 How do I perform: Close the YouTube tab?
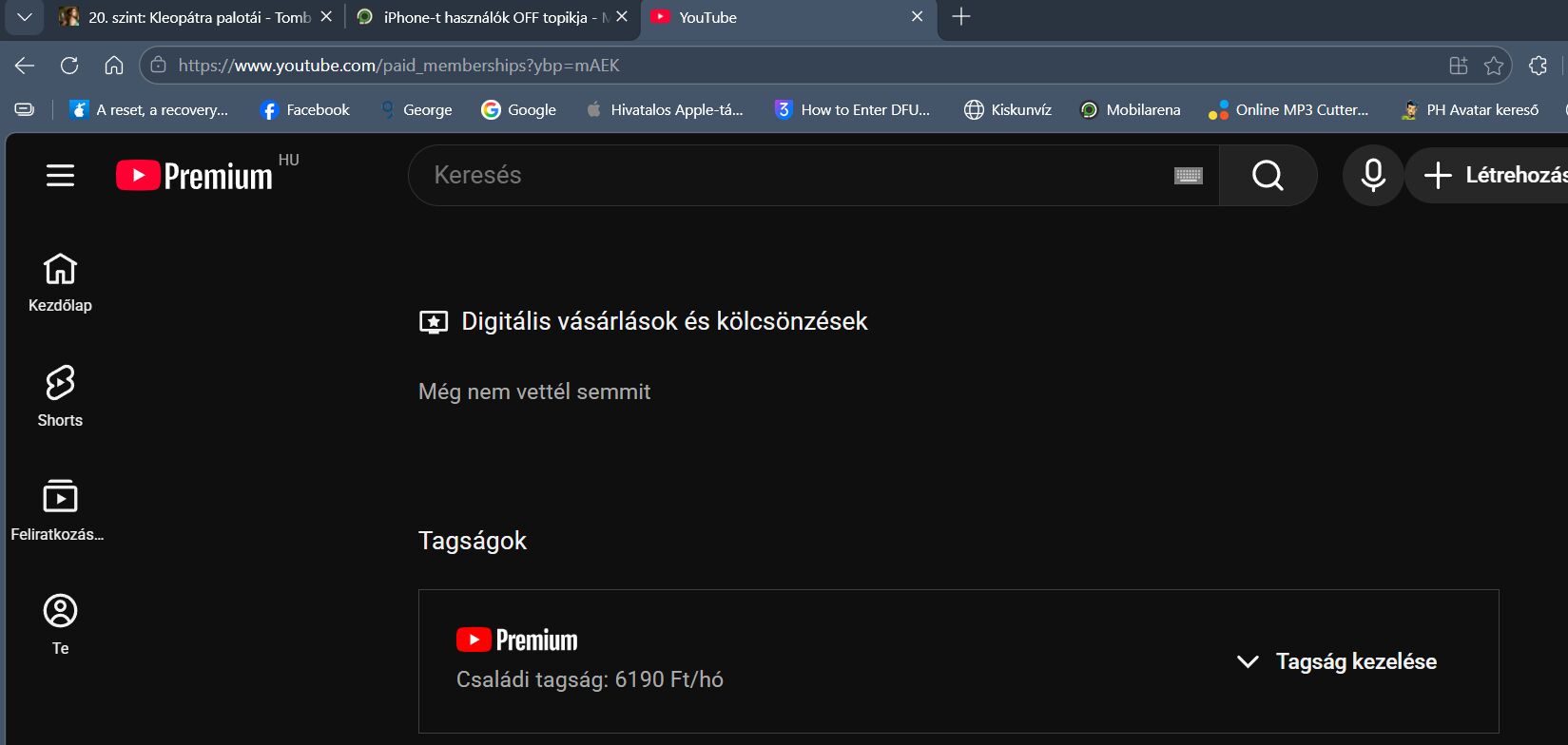coord(917,17)
